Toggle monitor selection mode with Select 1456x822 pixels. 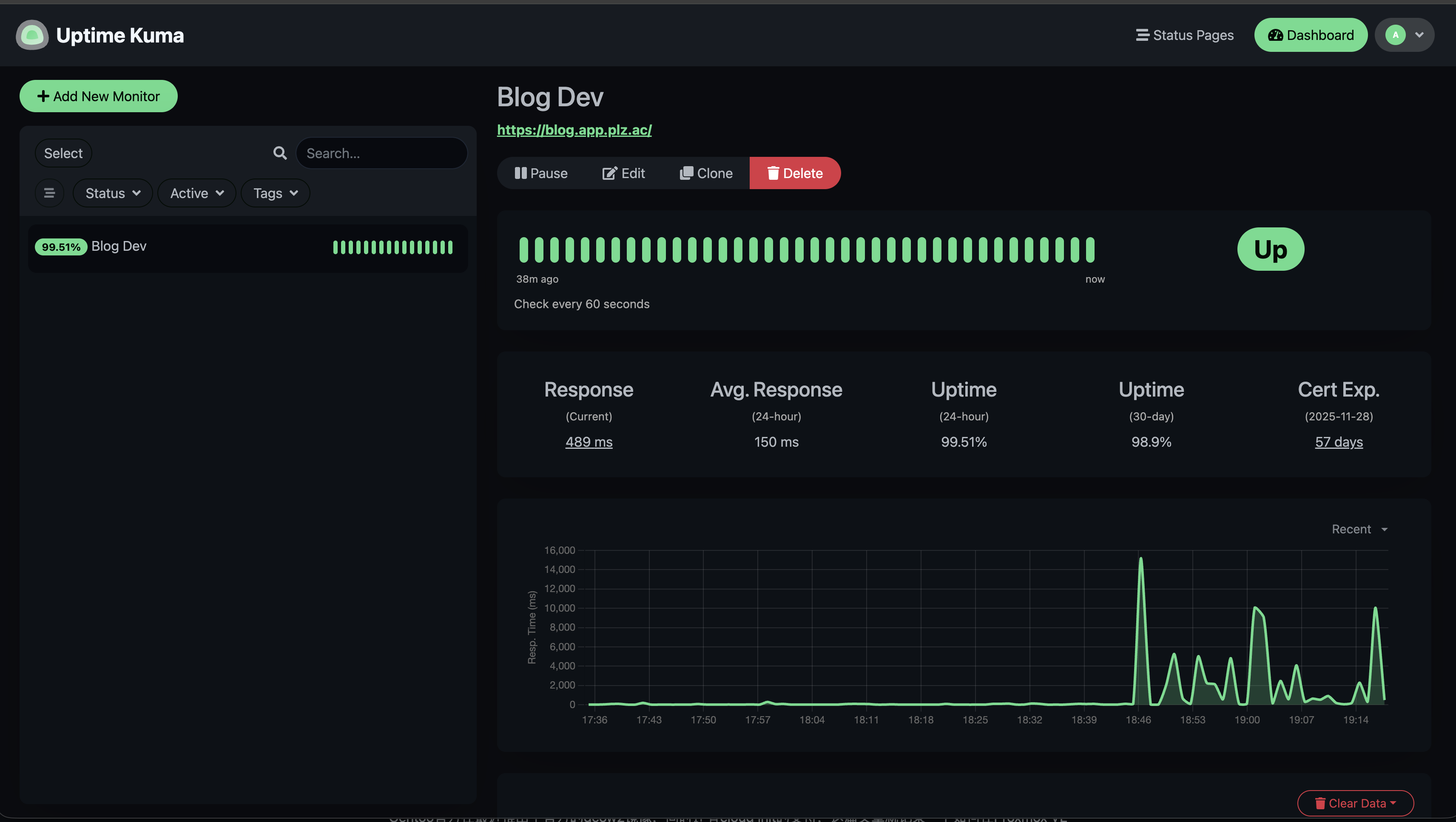pos(63,153)
